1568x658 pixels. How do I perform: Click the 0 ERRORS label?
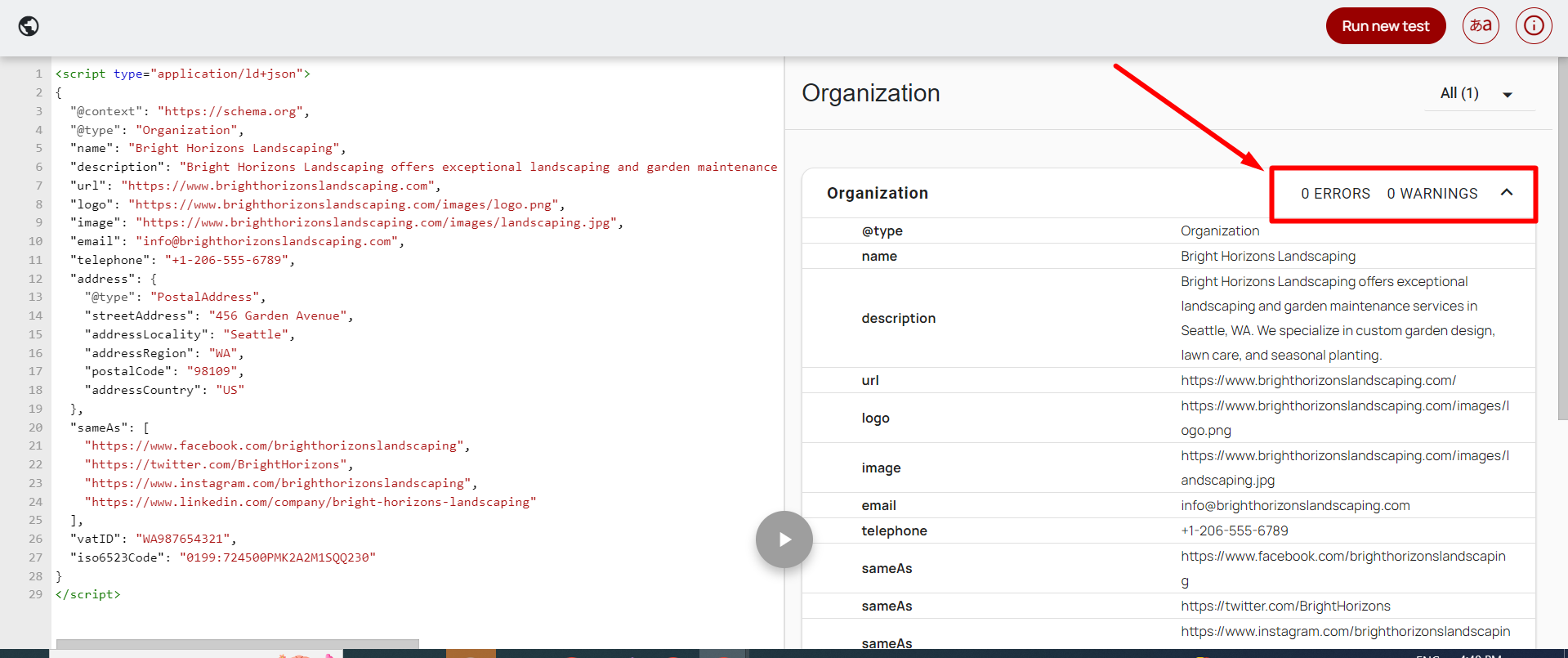pyautogui.click(x=1336, y=194)
